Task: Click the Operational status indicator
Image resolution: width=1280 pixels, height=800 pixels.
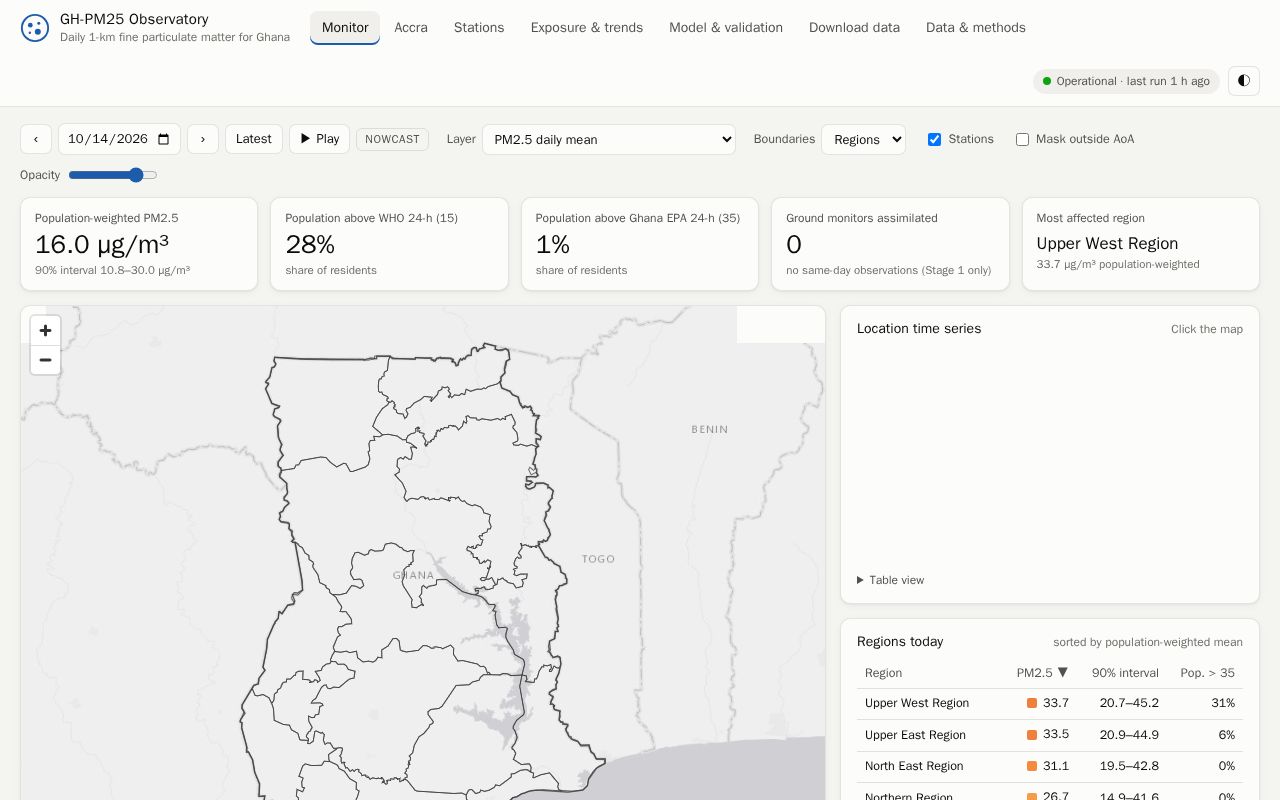Action: click(x=1126, y=81)
